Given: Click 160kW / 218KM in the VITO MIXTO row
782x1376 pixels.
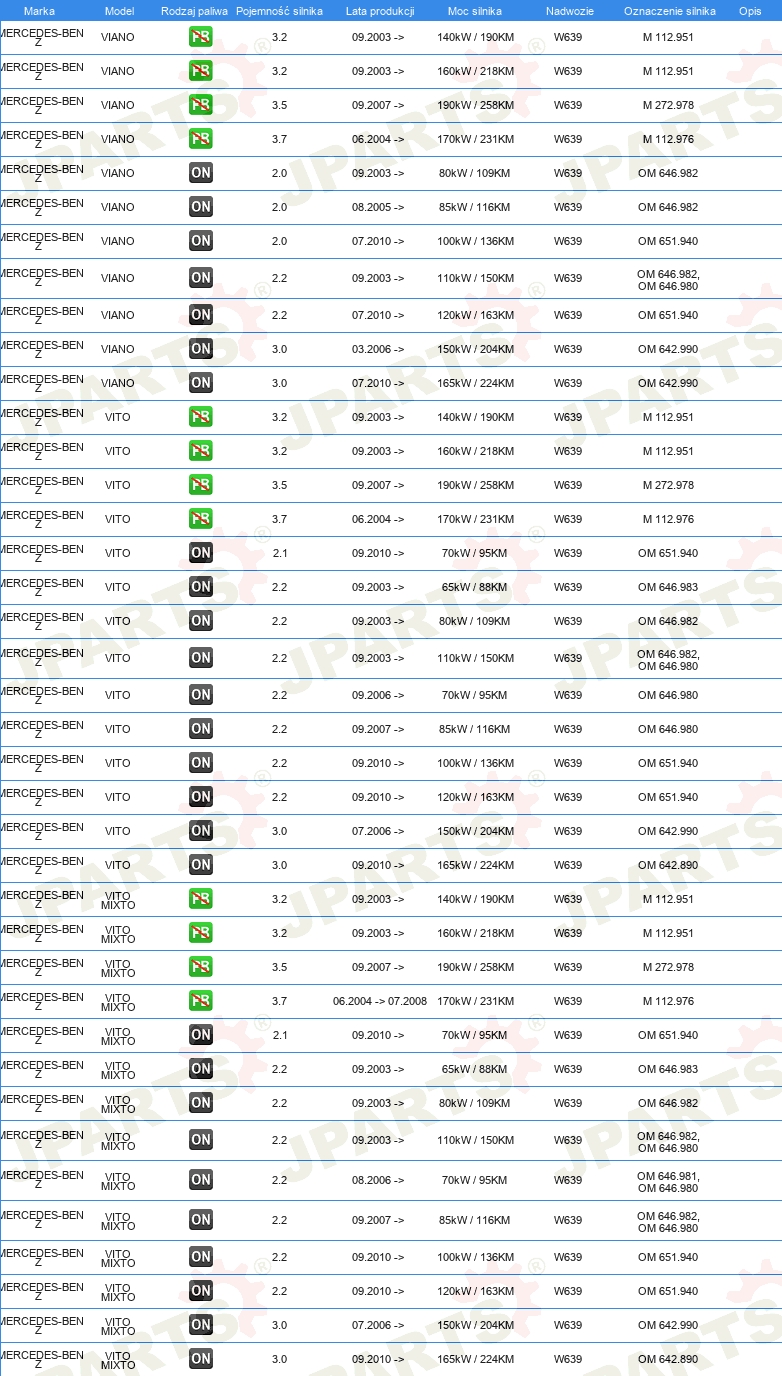Looking at the screenshot, I should [x=476, y=933].
